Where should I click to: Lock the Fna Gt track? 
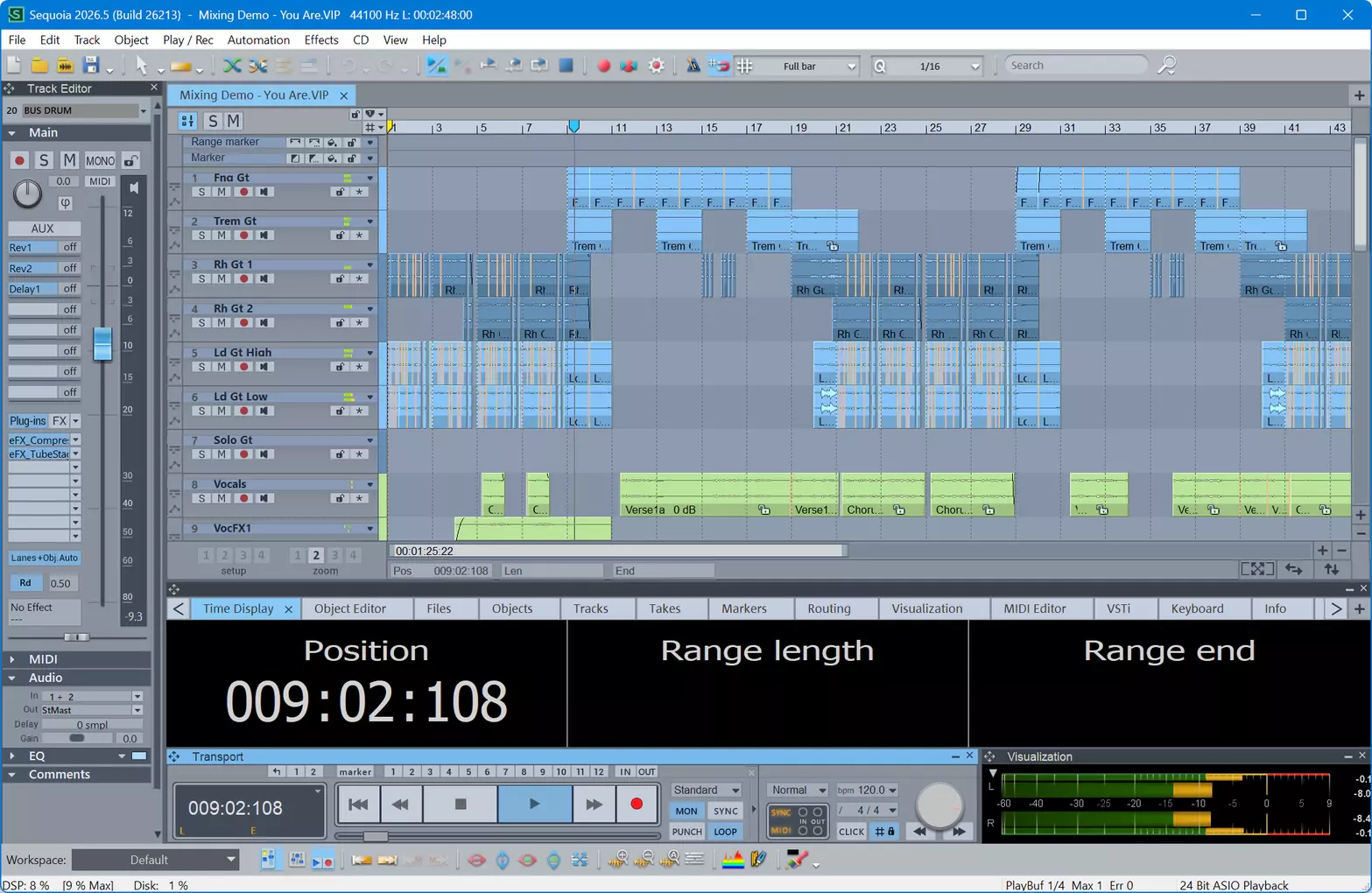[340, 192]
